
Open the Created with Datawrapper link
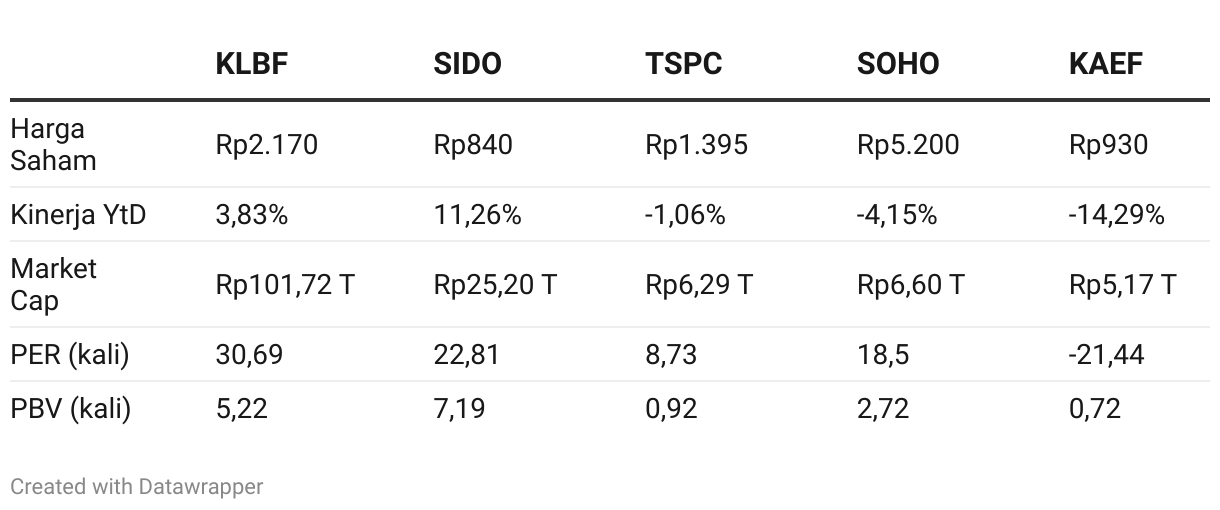tap(137, 487)
